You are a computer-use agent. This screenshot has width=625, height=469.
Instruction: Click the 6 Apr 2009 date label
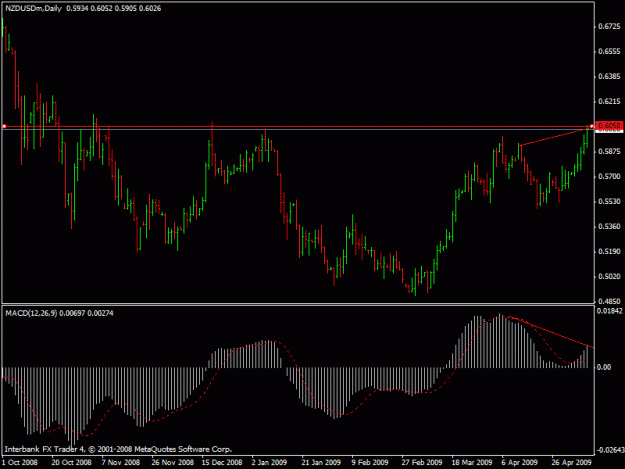tap(519, 462)
